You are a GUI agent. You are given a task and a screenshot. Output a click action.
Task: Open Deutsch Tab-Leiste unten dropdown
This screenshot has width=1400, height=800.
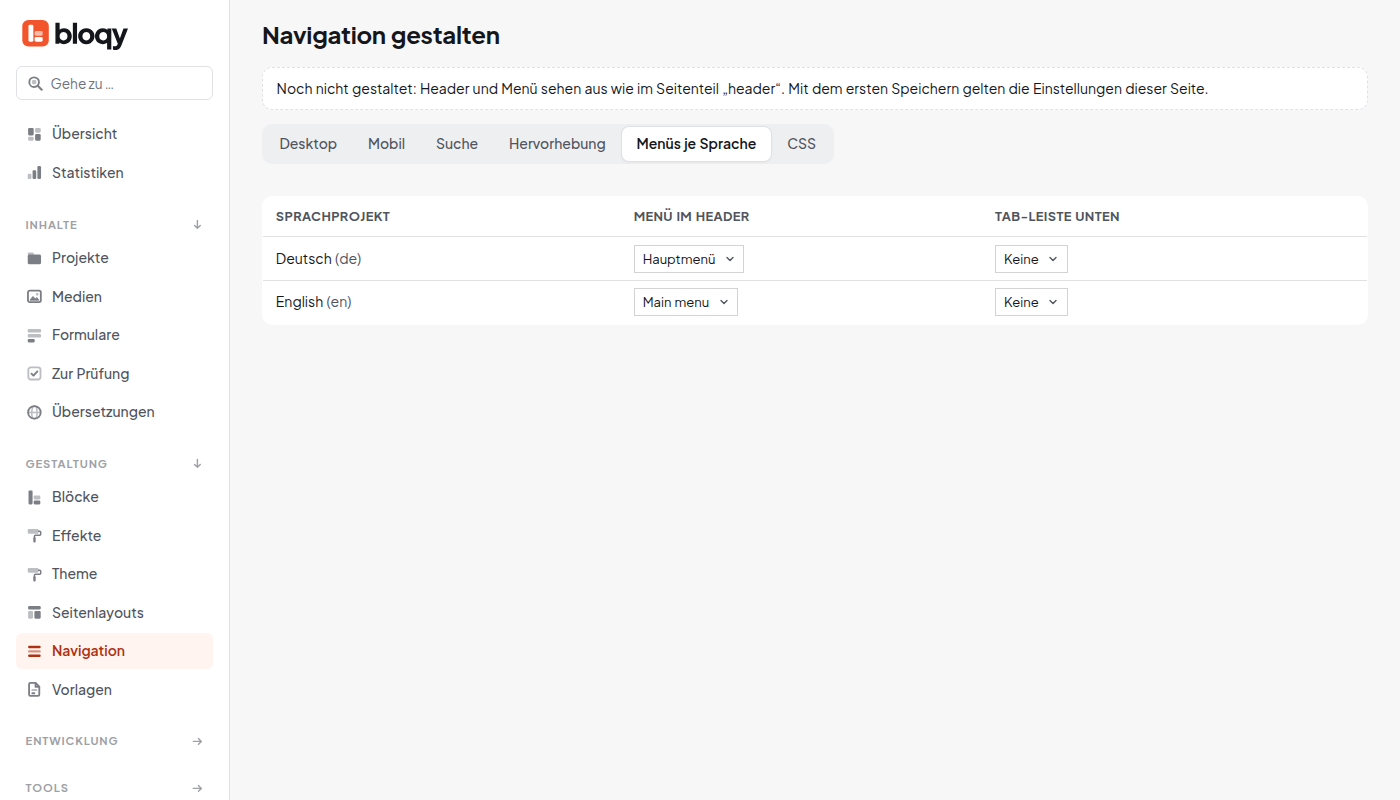(x=1031, y=259)
